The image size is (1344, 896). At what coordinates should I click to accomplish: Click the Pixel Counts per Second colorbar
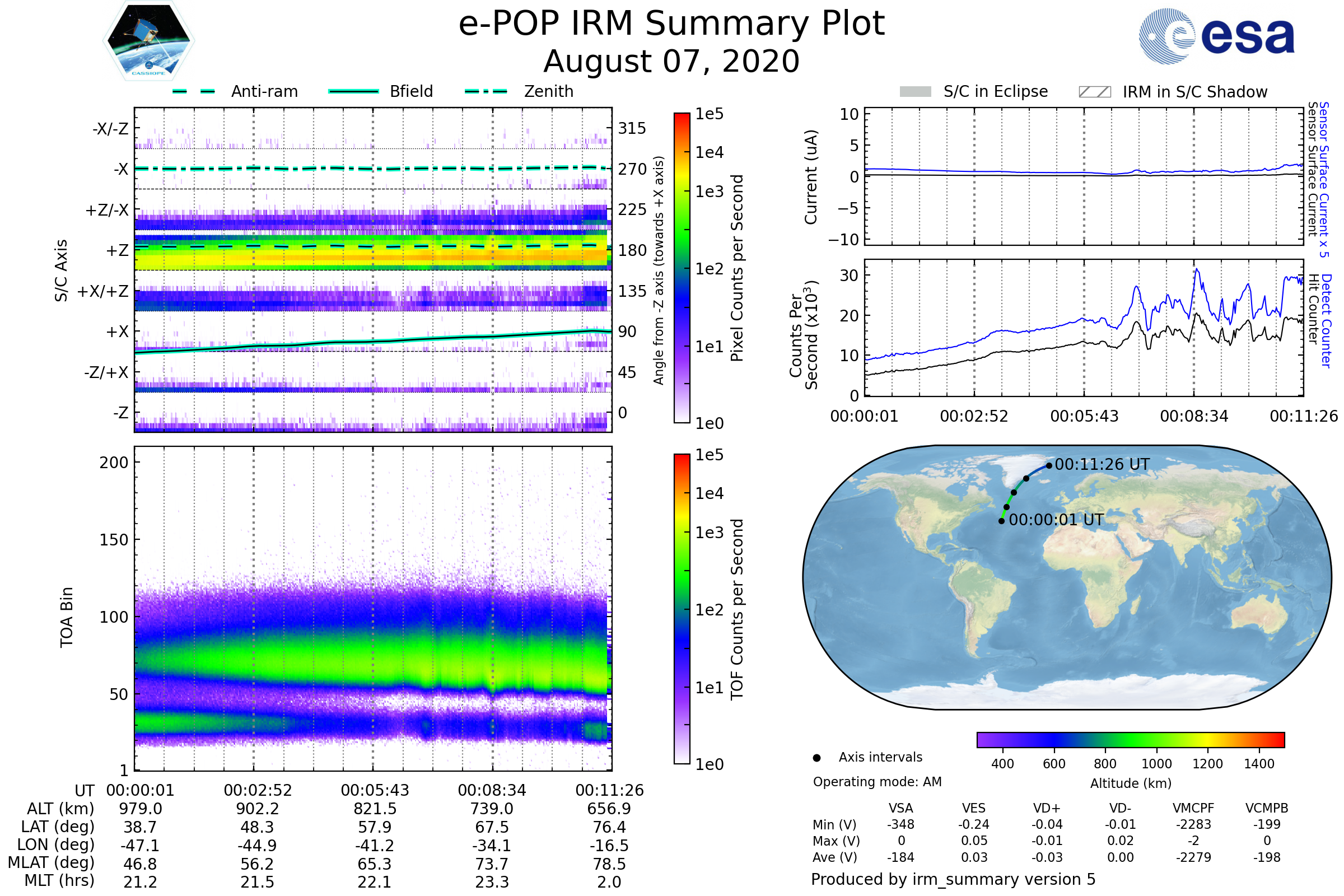tap(682, 268)
